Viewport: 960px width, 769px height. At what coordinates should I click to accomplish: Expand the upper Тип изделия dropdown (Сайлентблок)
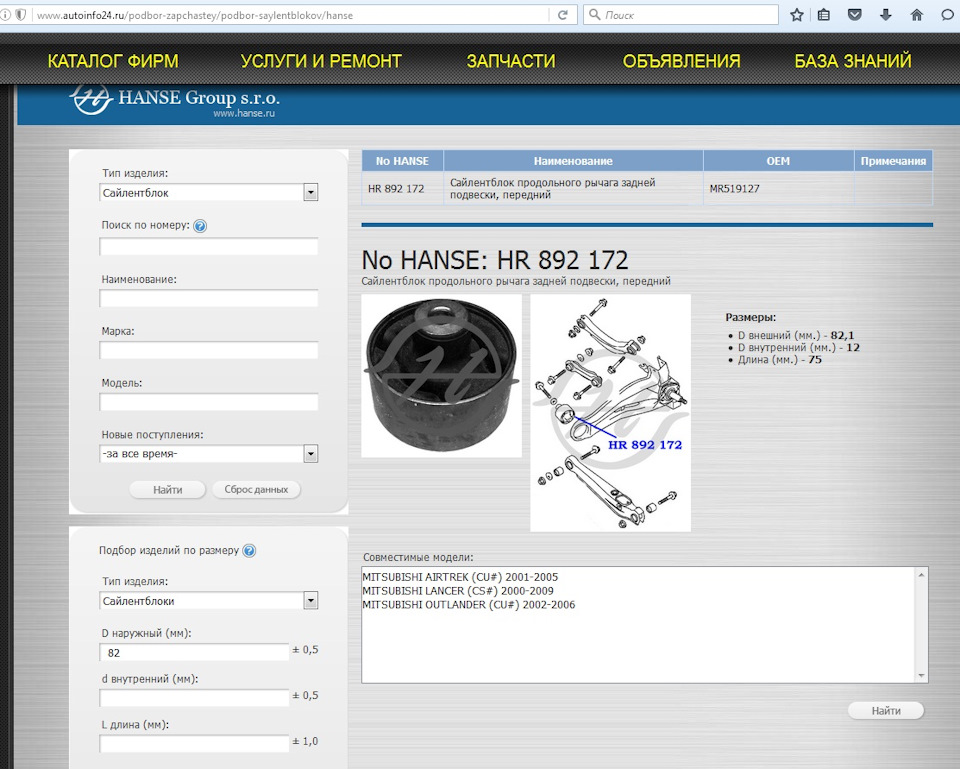310,193
